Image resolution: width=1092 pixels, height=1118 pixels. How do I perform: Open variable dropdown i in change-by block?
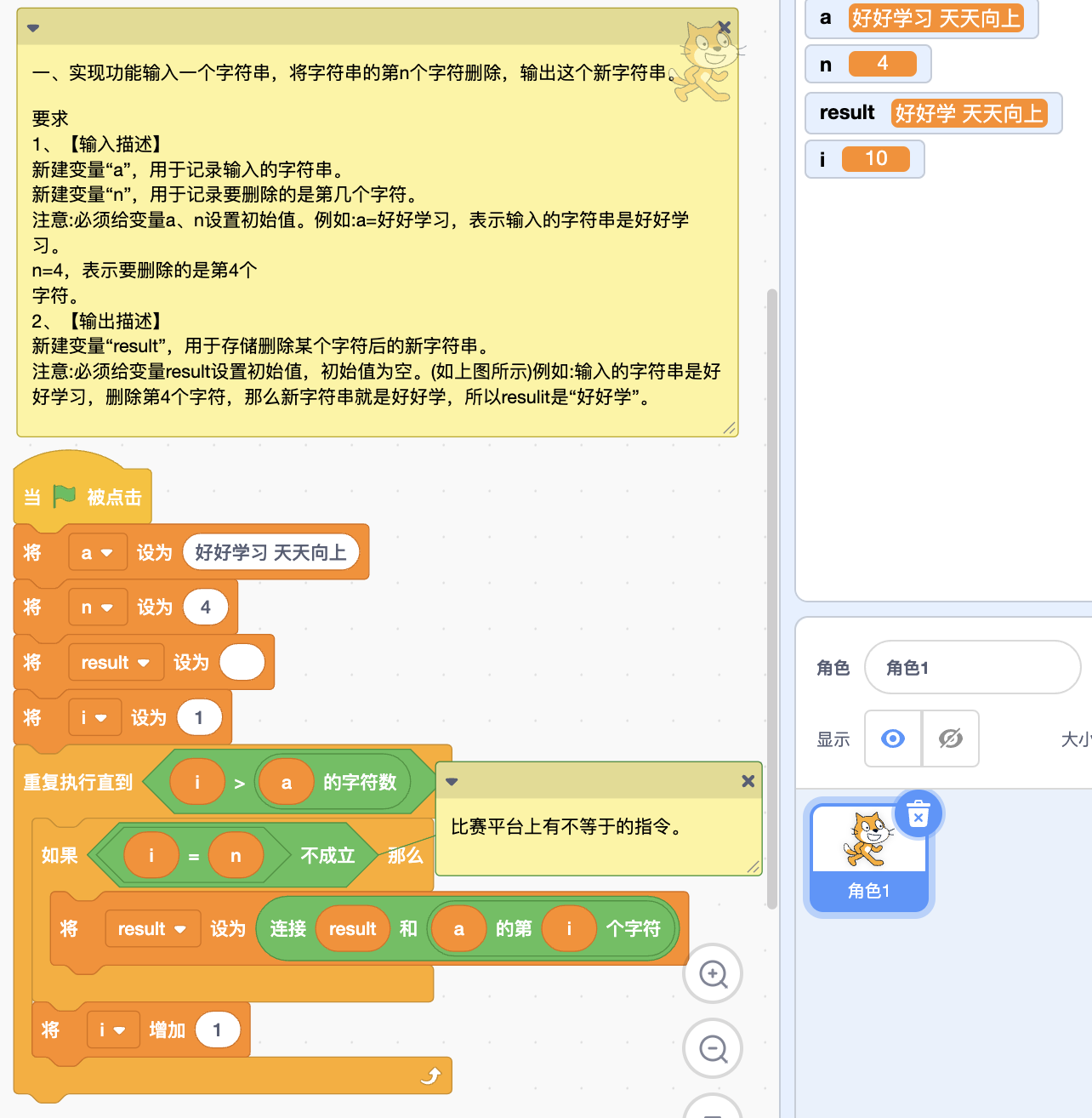tap(113, 1030)
